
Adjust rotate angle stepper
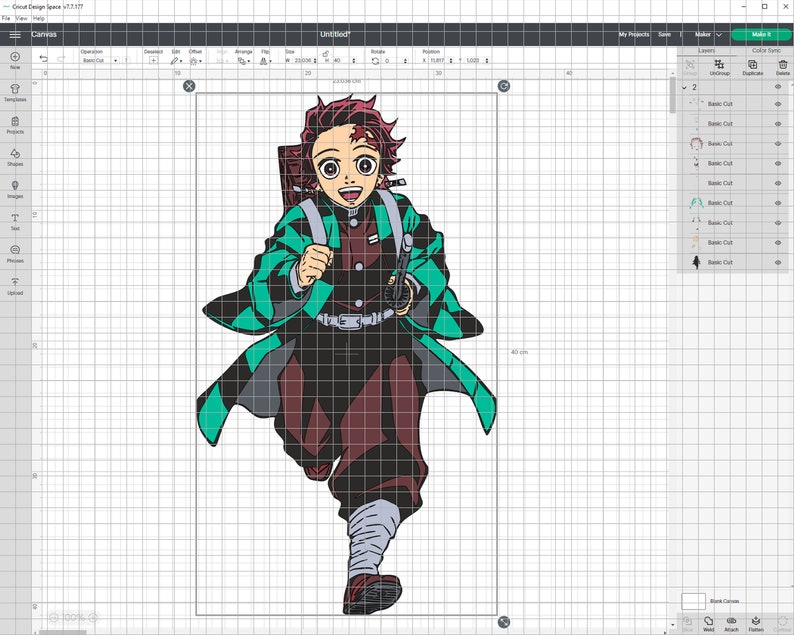tap(405, 61)
